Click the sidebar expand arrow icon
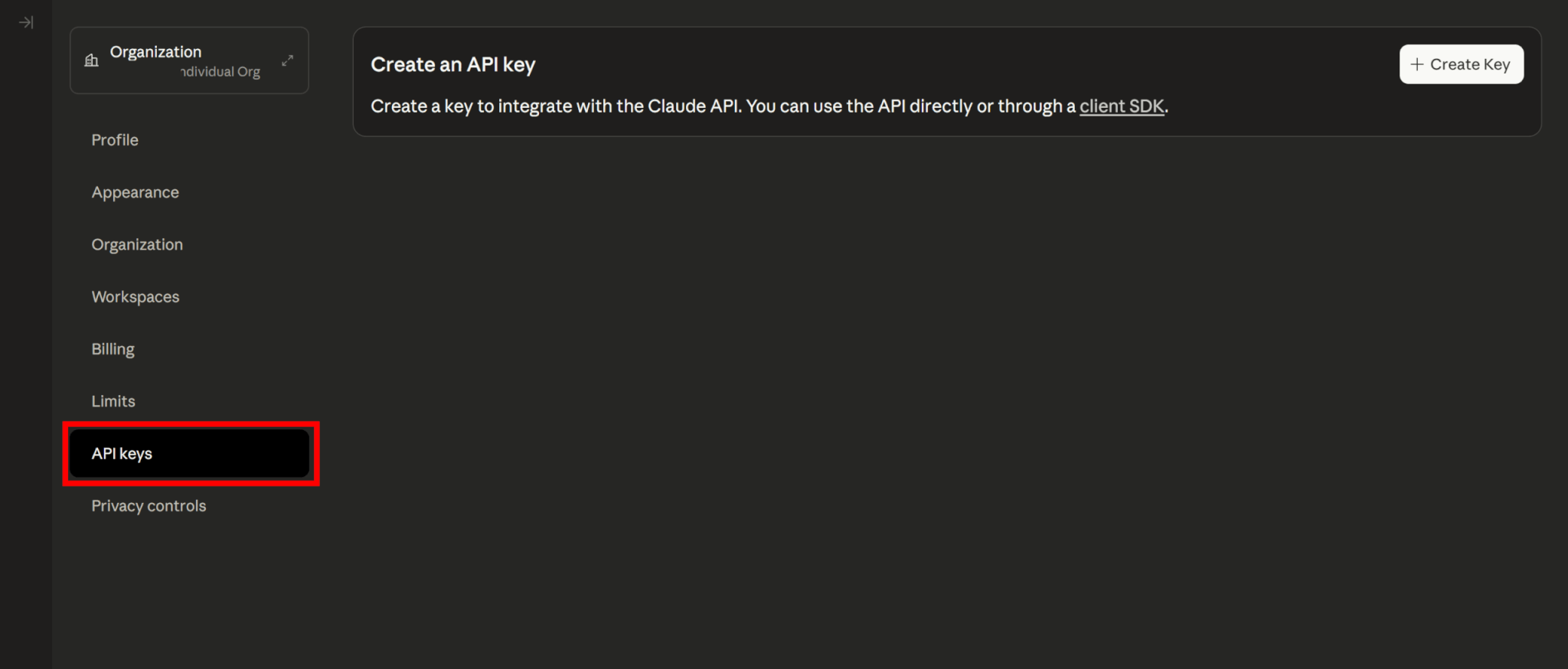Screen dimensions: 1568x669 [26, 22]
